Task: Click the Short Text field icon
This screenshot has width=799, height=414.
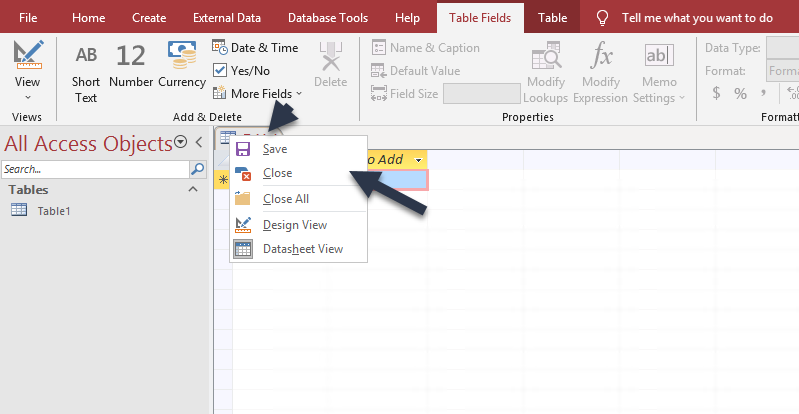Action: [86, 56]
